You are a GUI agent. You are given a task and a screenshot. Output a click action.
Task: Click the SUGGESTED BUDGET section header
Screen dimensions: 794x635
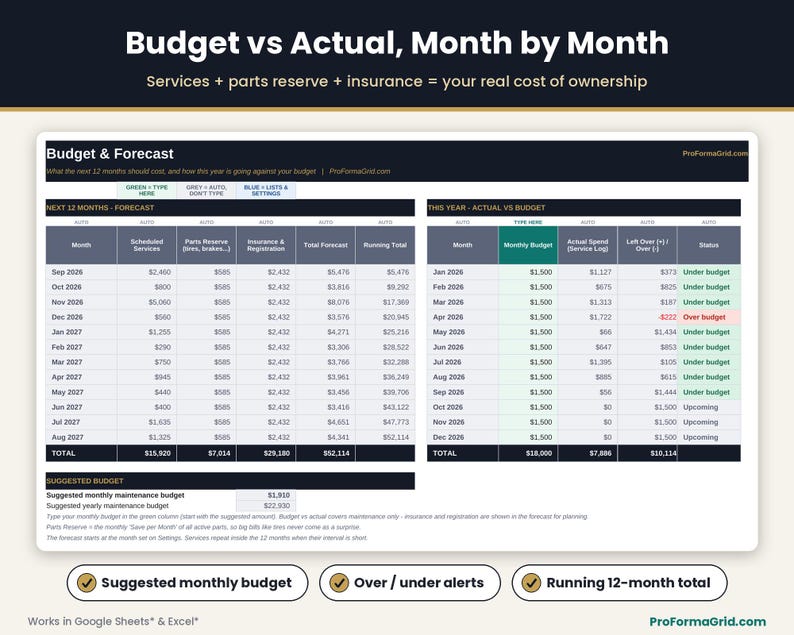click(230, 481)
